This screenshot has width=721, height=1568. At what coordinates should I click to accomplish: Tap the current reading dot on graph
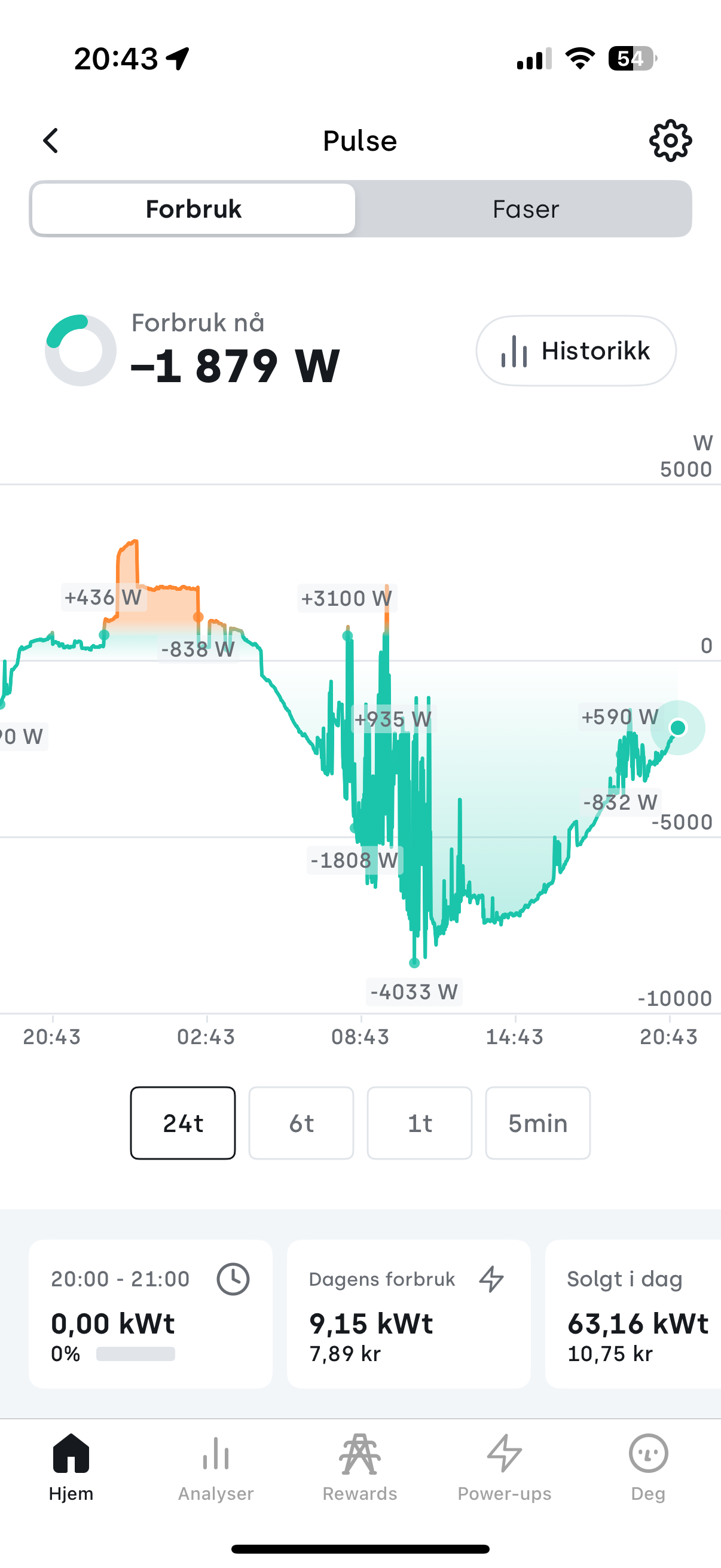click(678, 727)
